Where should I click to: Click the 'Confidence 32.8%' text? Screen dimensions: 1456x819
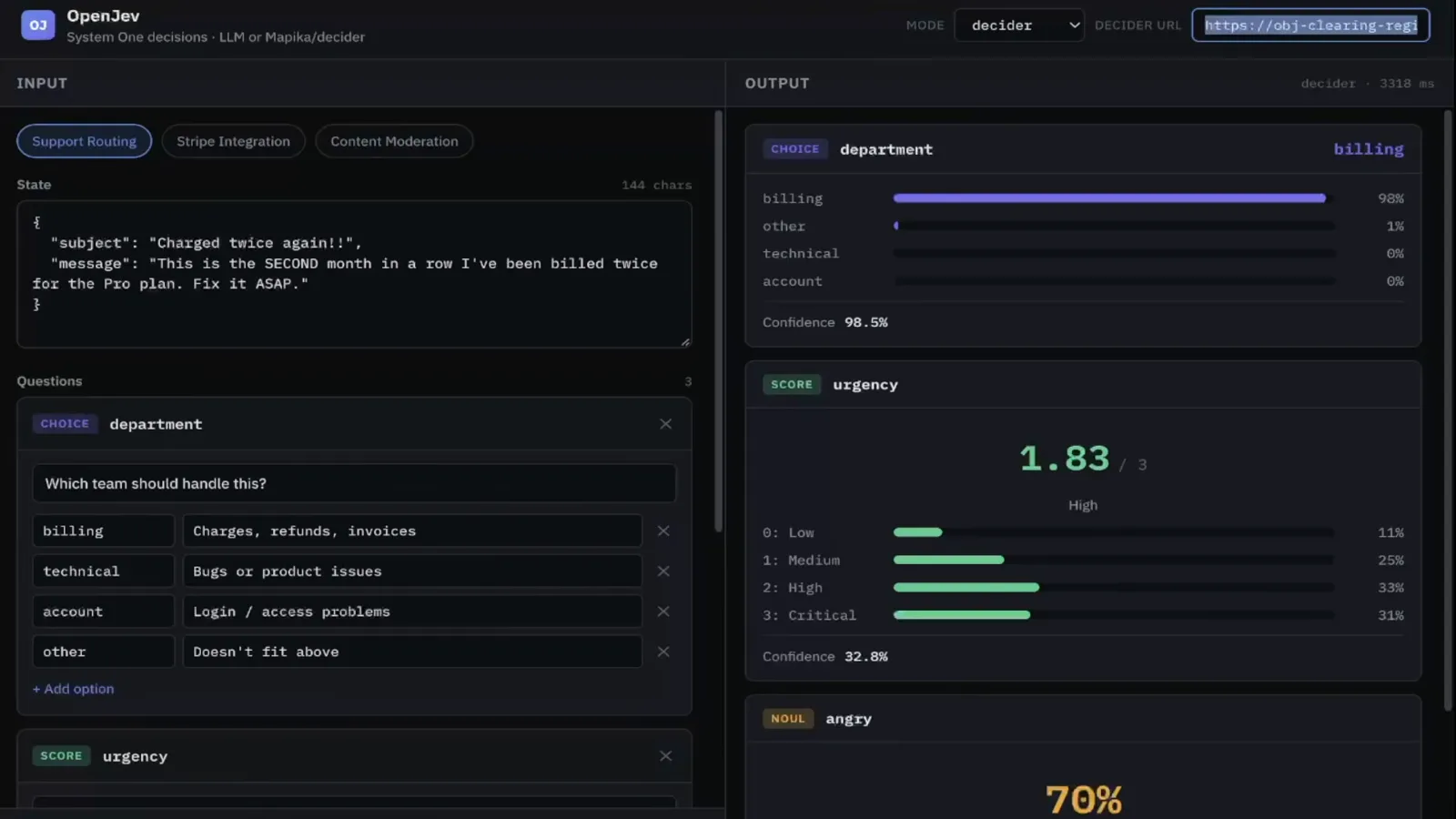coord(825,656)
